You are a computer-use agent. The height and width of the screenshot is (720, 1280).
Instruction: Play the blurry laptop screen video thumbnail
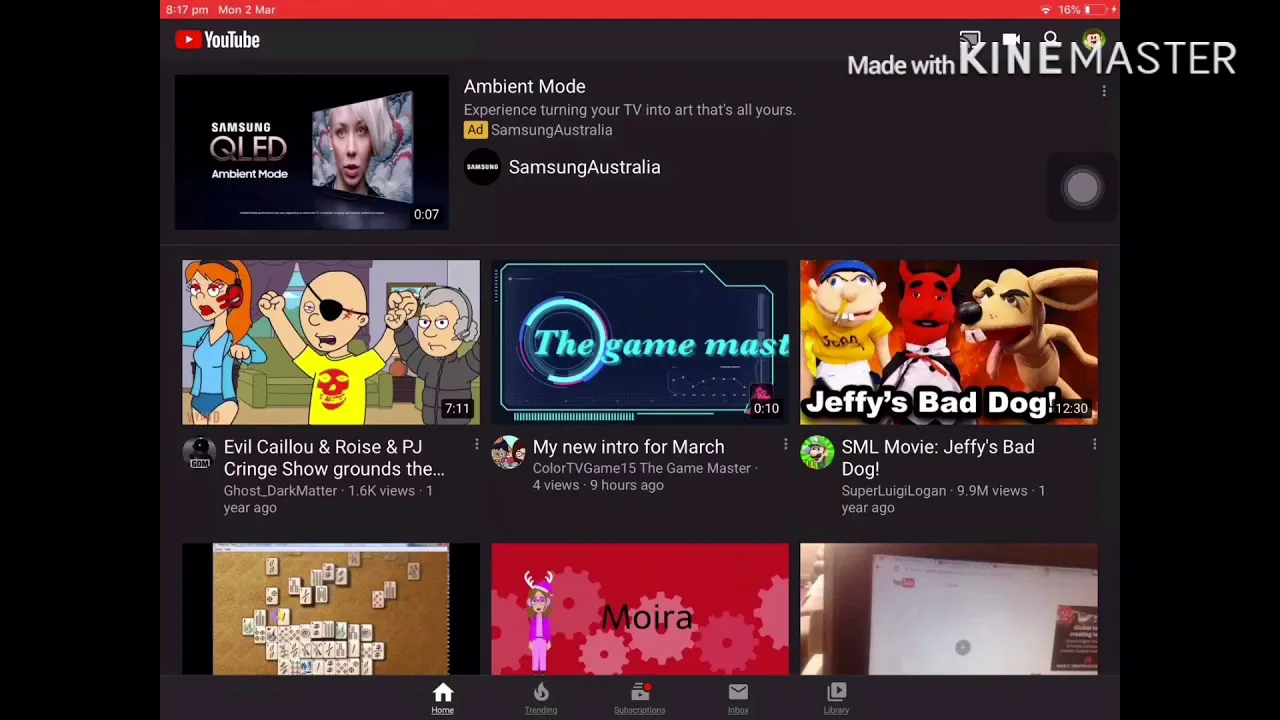click(x=949, y=609)
